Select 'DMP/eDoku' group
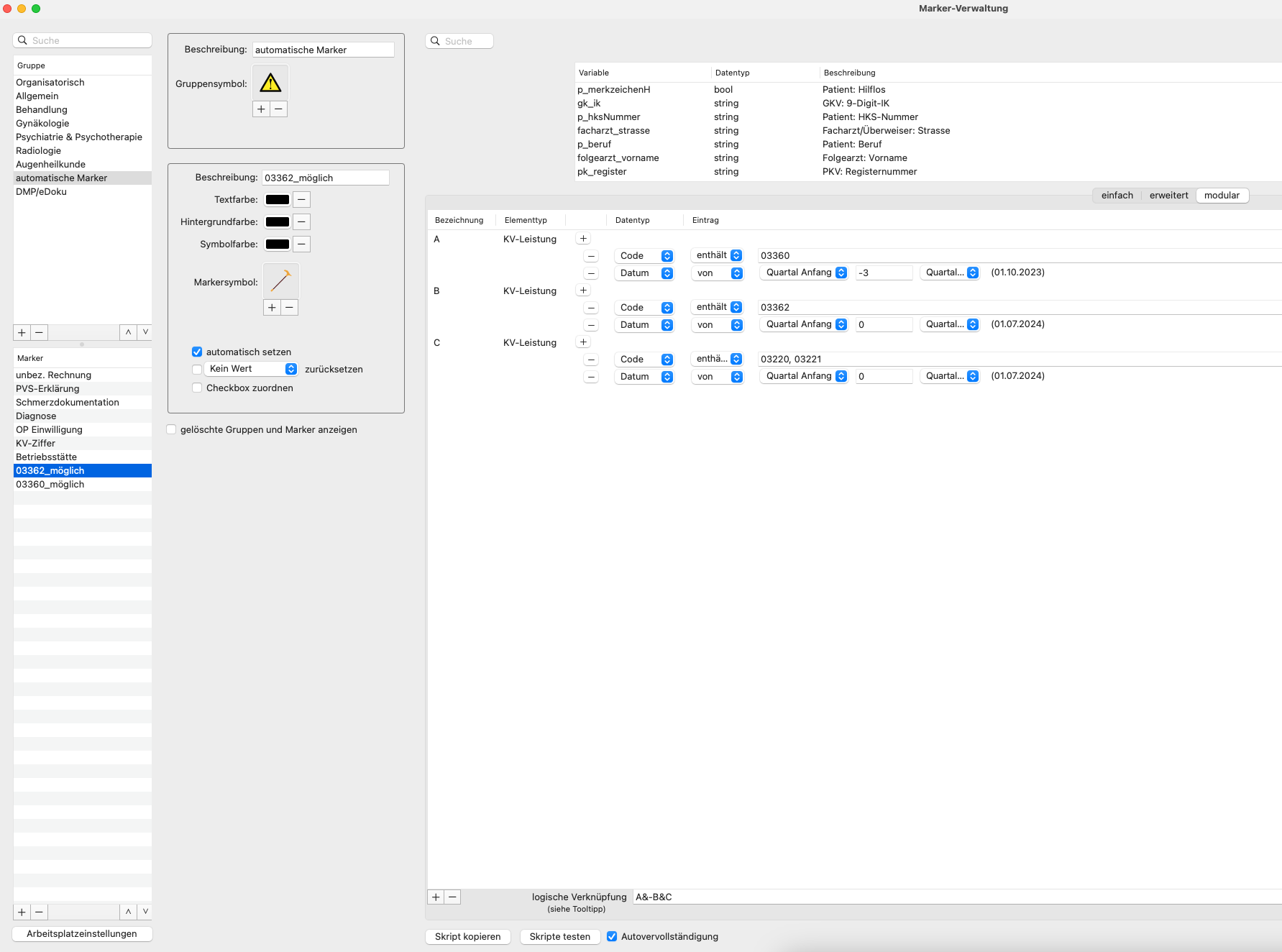 [83, 192]
